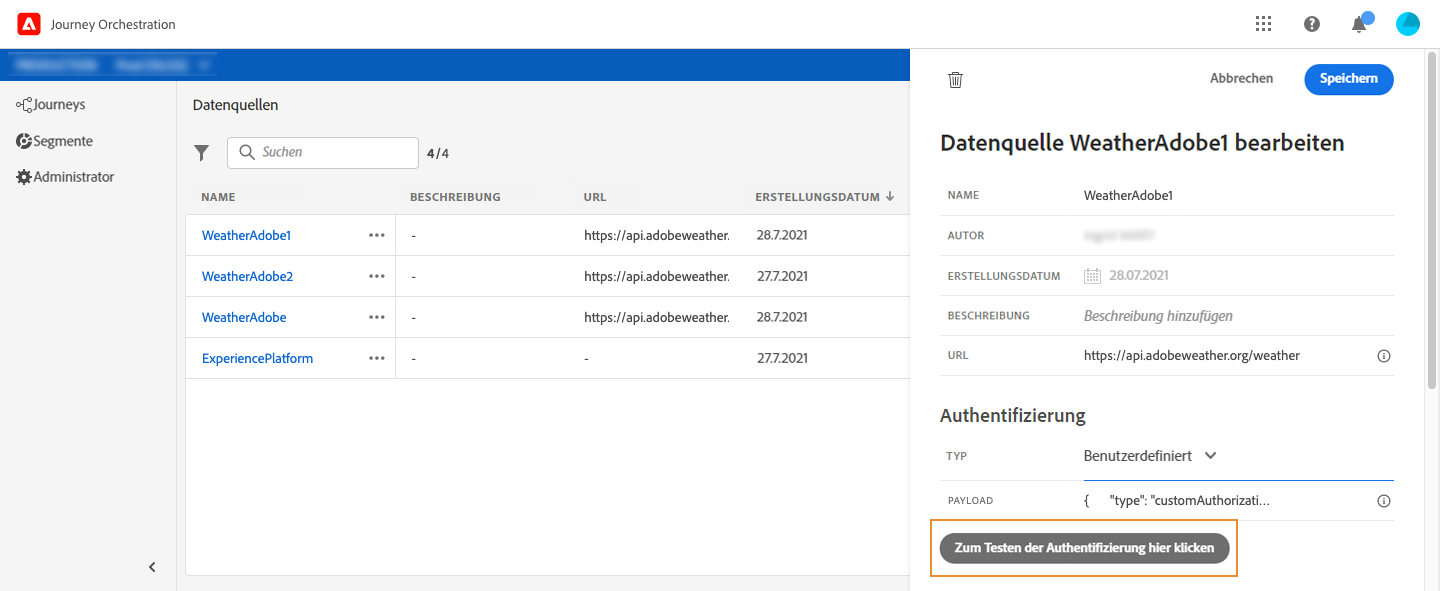Open the WeatherAdobe2 data source link
Viewport: 1440px width, 591px height.
coord(247,276)
